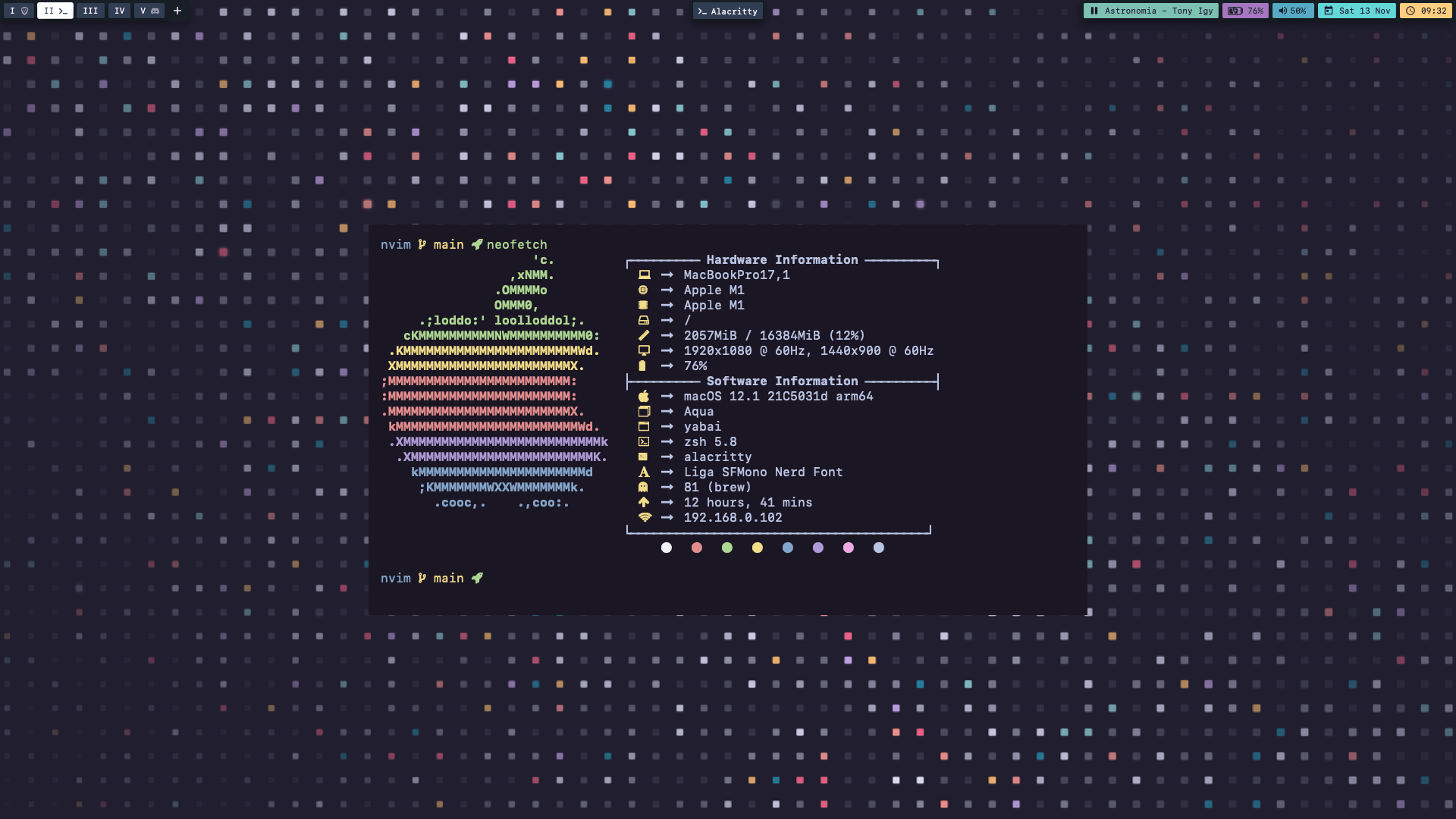Switch to workspace I with shield icon

coord(18,11)
